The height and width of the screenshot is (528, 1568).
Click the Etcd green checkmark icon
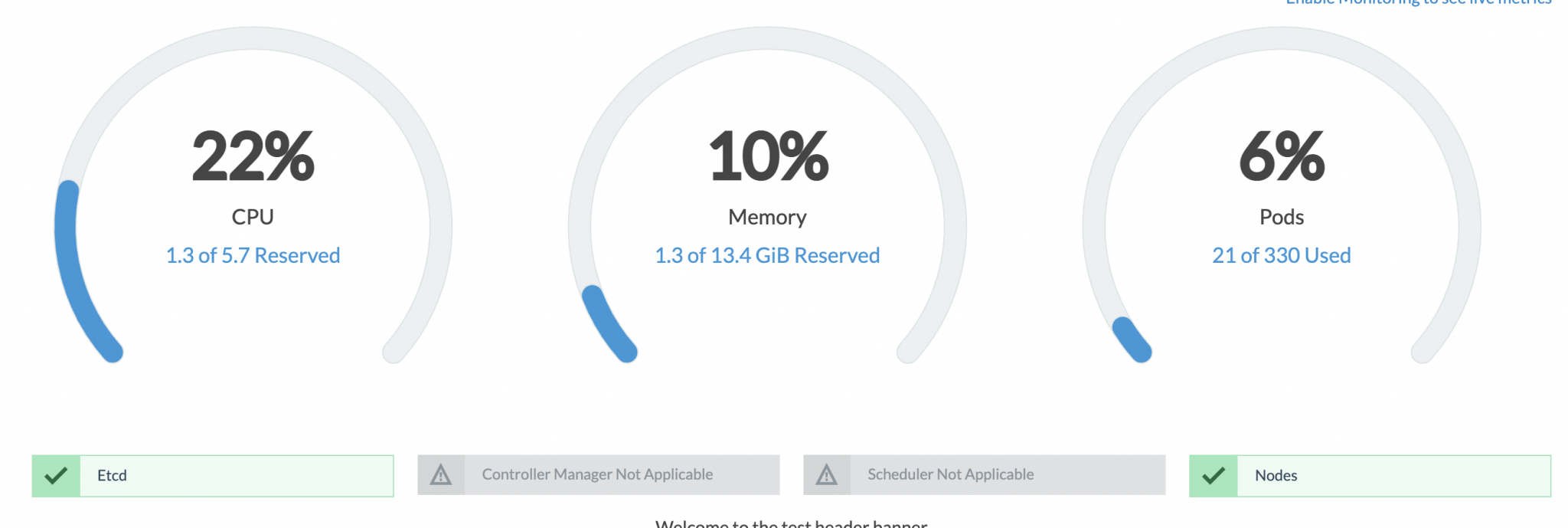56,476
